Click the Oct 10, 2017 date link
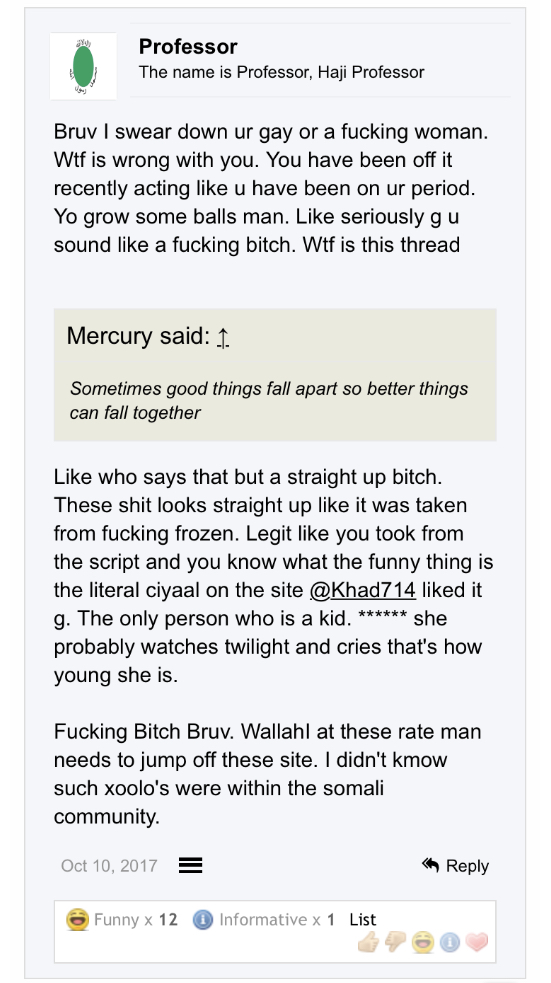 point(109,866)
